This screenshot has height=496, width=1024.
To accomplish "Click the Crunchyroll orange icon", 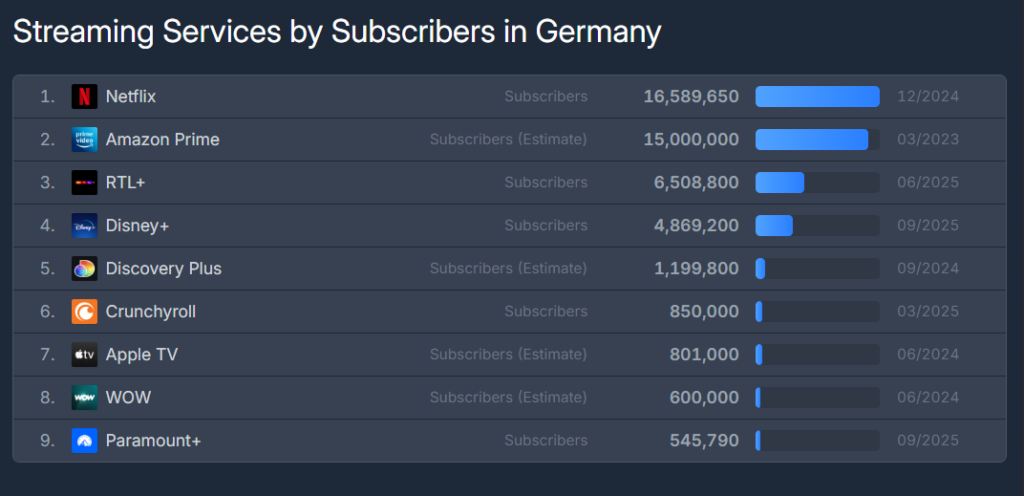I will point(84,312).
